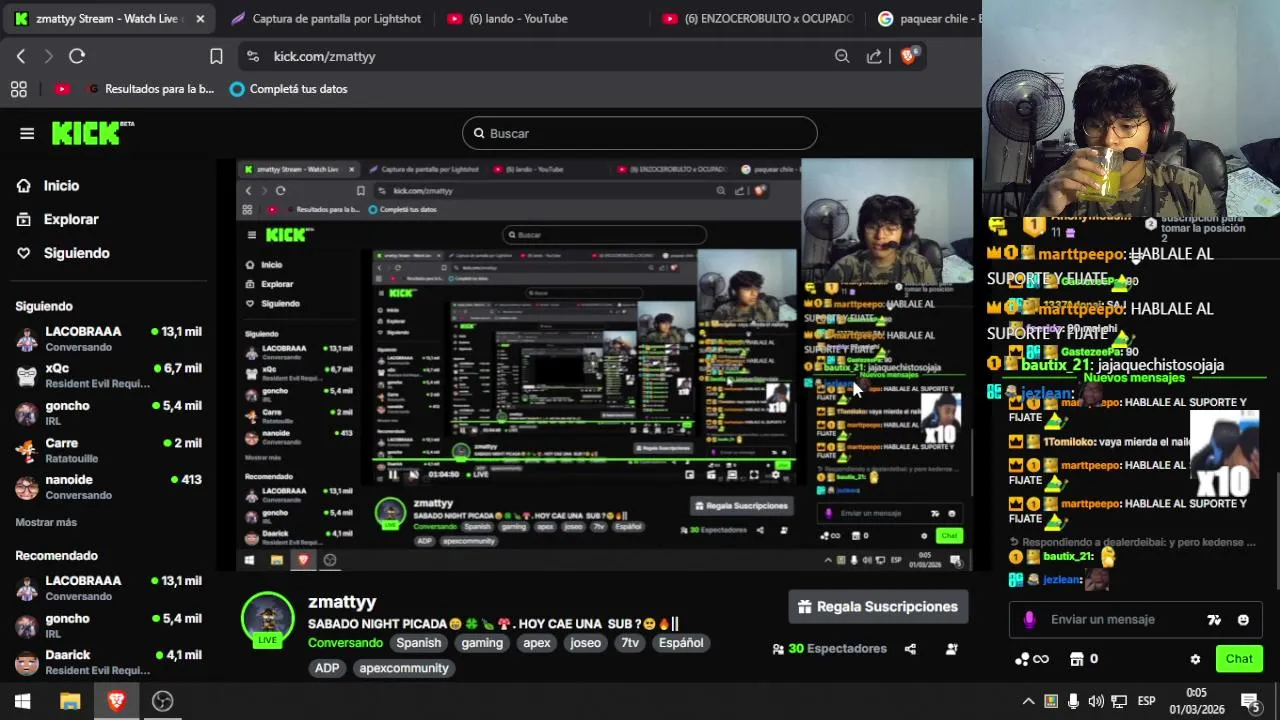Click the Spanish tag

click(418, 643)
